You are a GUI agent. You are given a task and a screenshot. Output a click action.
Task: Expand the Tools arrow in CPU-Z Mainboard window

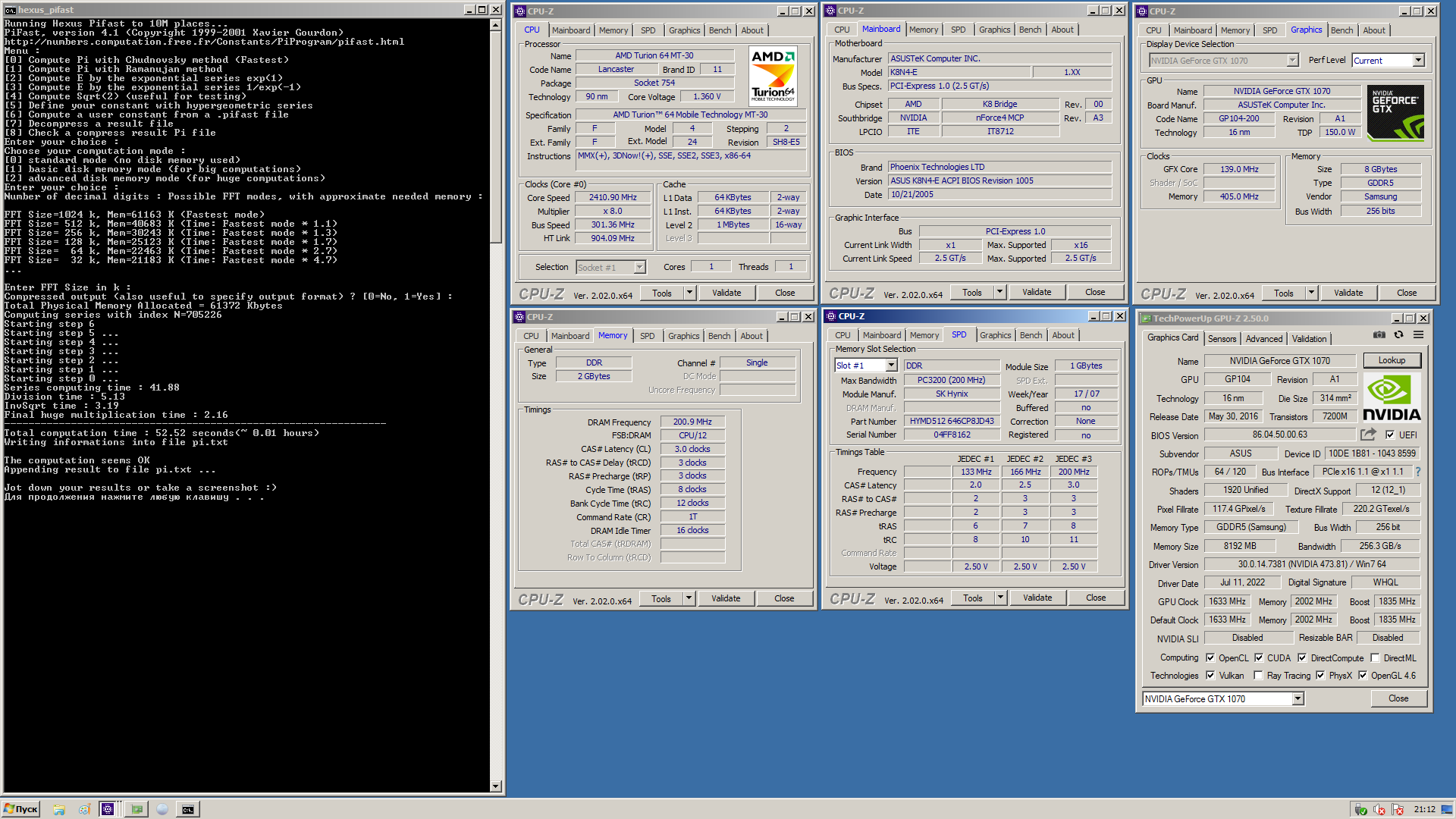(x=1000, y=292)
